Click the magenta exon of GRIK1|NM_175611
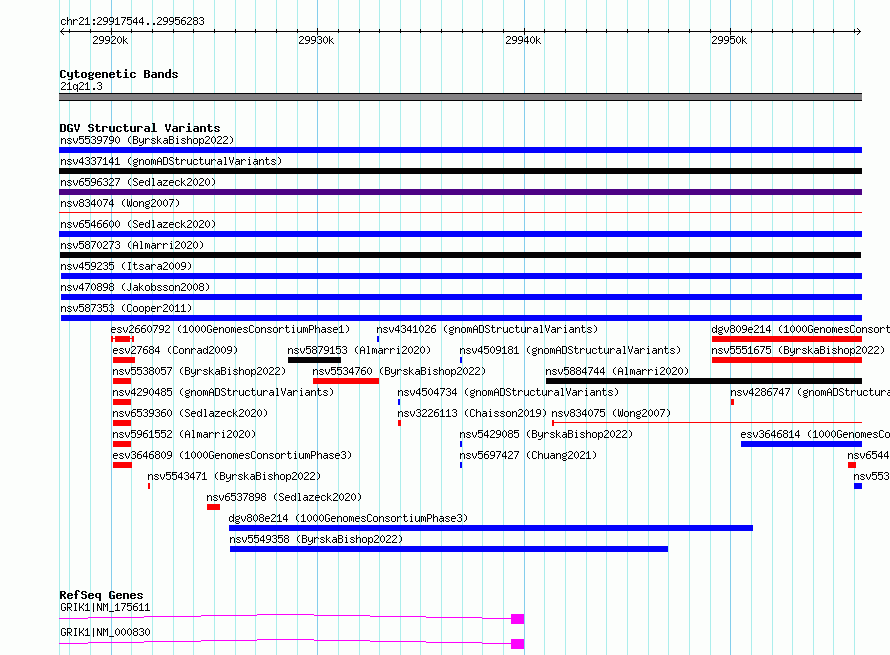This screenshot has width=890, height=655. click(517, 619)
